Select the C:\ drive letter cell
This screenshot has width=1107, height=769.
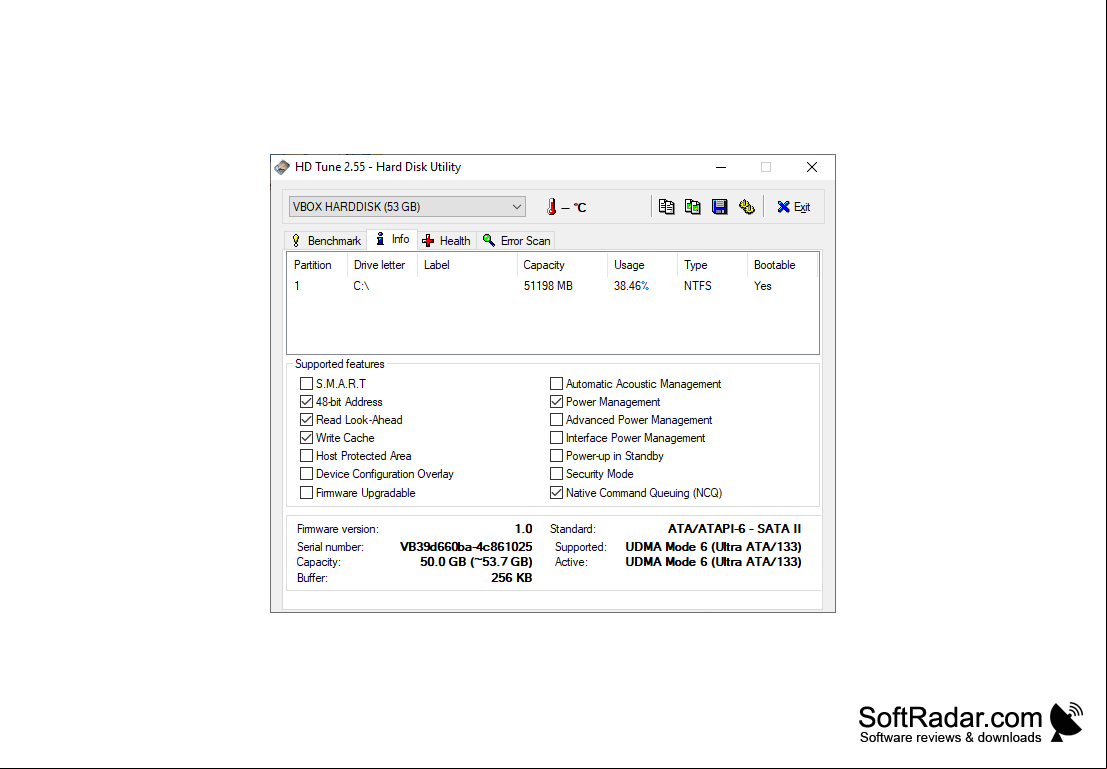361,286
